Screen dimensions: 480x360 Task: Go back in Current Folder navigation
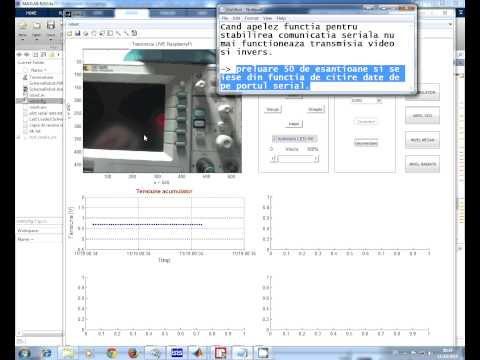[19, 54]
